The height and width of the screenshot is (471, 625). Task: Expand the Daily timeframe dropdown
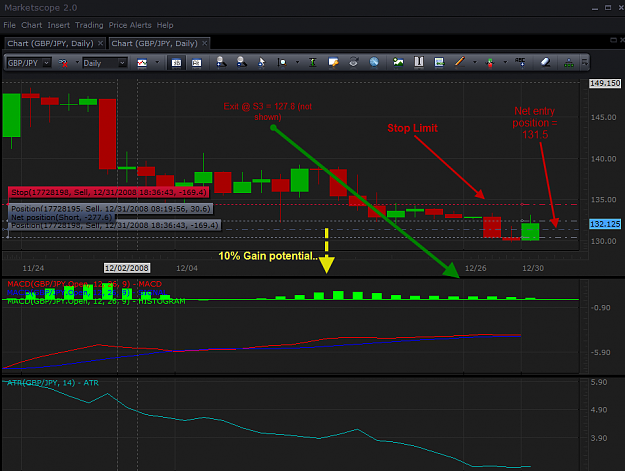pyautogui.click(x=122, y=63)
